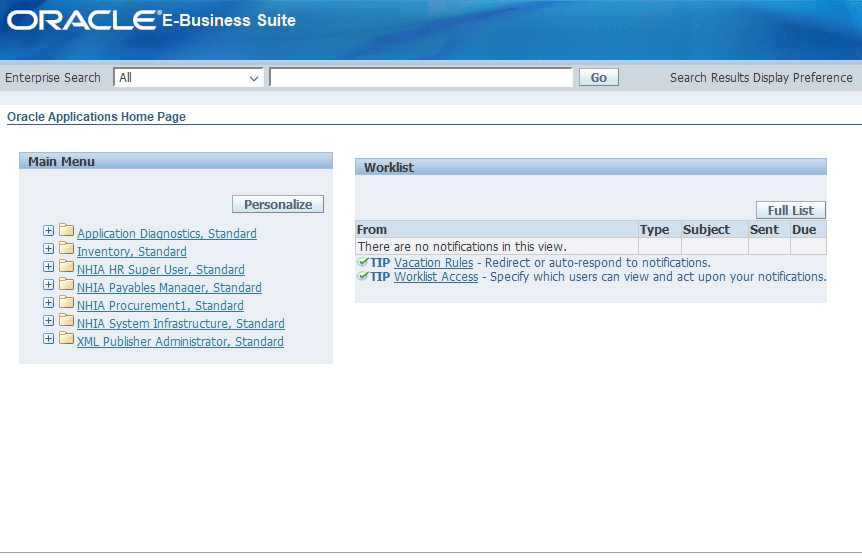Click the Personalize button

(x=278, y=204)
